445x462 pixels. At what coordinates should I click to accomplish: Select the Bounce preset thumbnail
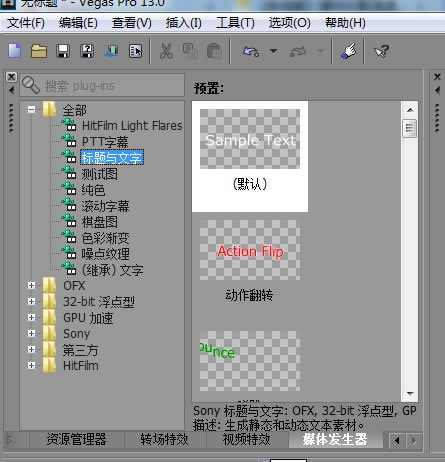tap(250, 361)
